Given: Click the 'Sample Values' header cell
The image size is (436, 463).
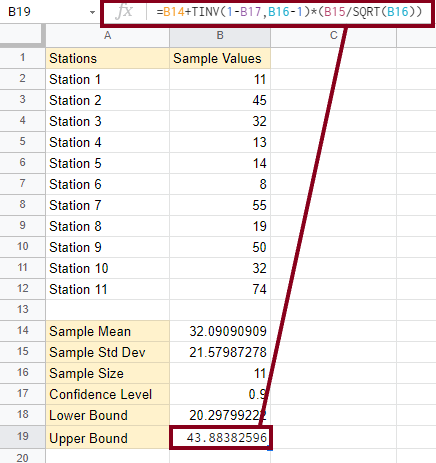Looking at the screenshot, I should click(220, 58).
